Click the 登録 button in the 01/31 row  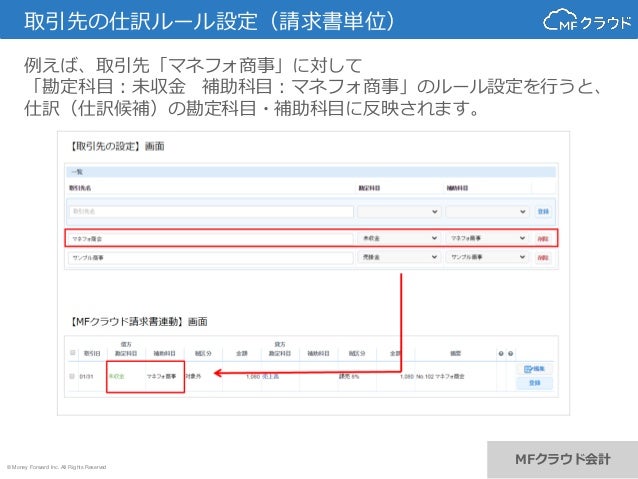tap(534, 383)
